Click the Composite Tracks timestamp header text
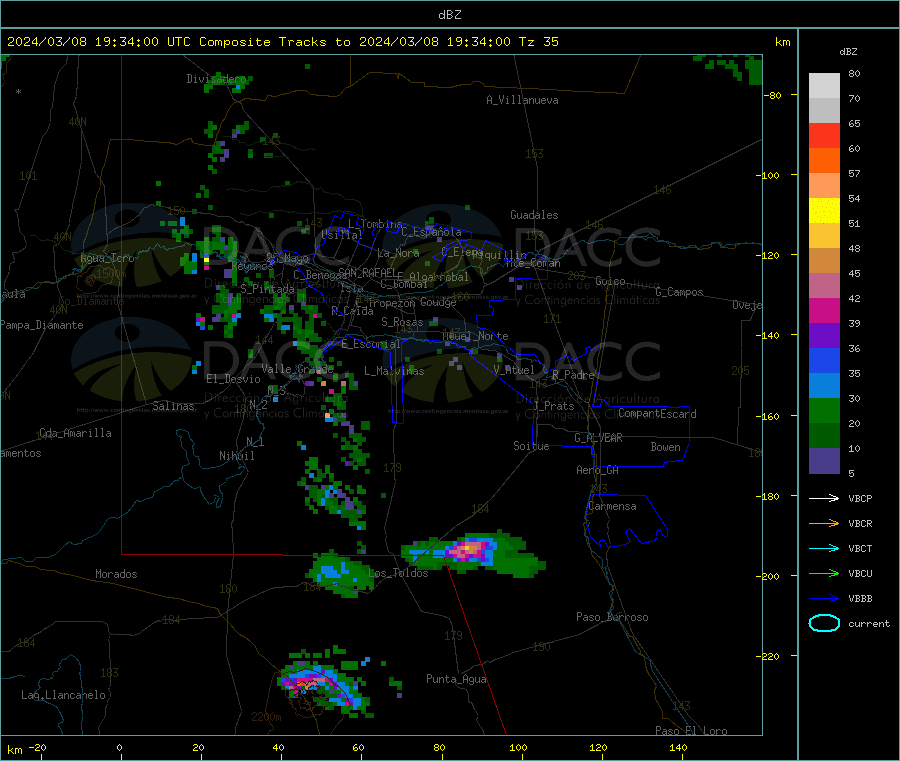The width and height of the screenshot is (900, 761). pos(283,42)
